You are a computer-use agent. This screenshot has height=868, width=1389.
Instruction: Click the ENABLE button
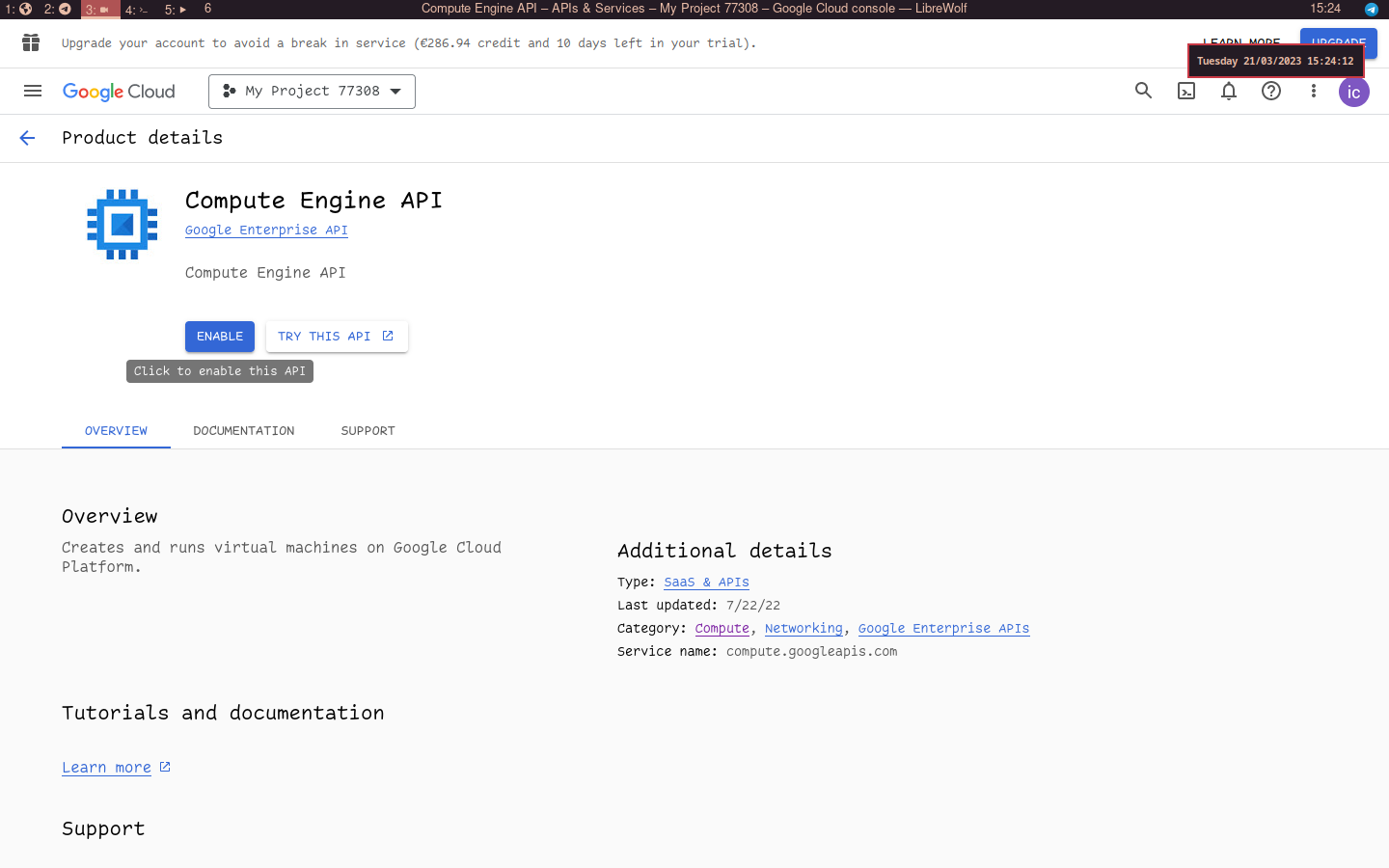pos(219,336)
